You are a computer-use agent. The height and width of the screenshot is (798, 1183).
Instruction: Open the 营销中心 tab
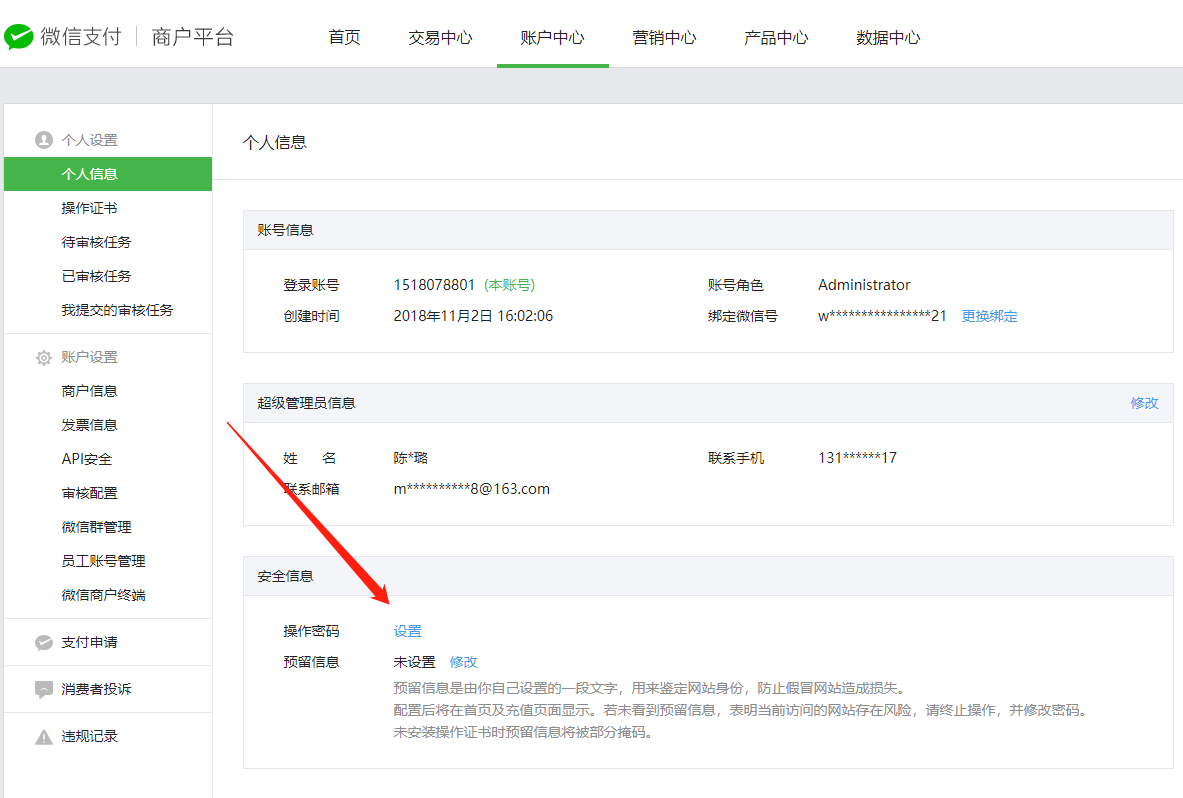664,38
